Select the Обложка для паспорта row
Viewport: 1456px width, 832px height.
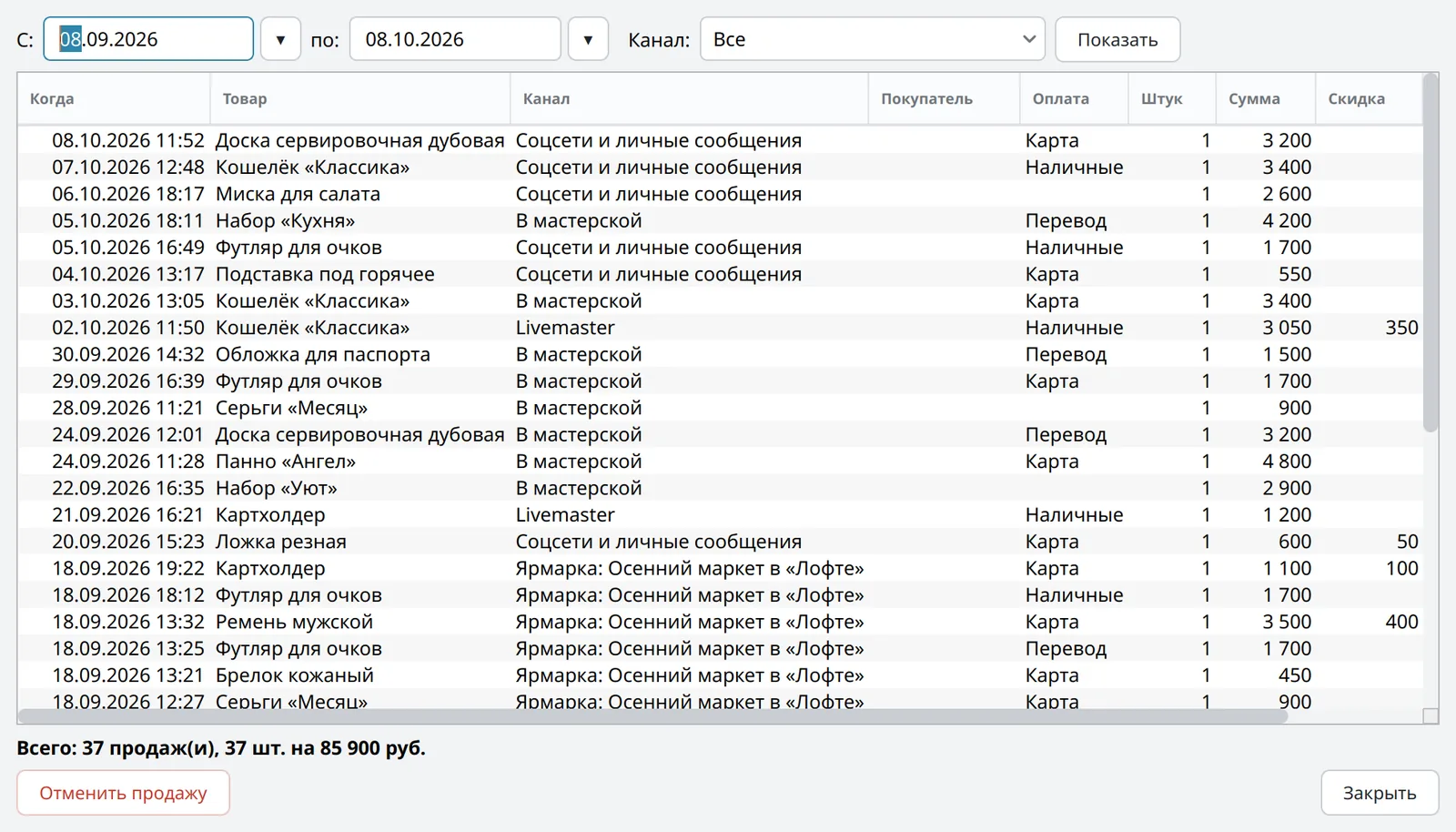coord(720,354)
